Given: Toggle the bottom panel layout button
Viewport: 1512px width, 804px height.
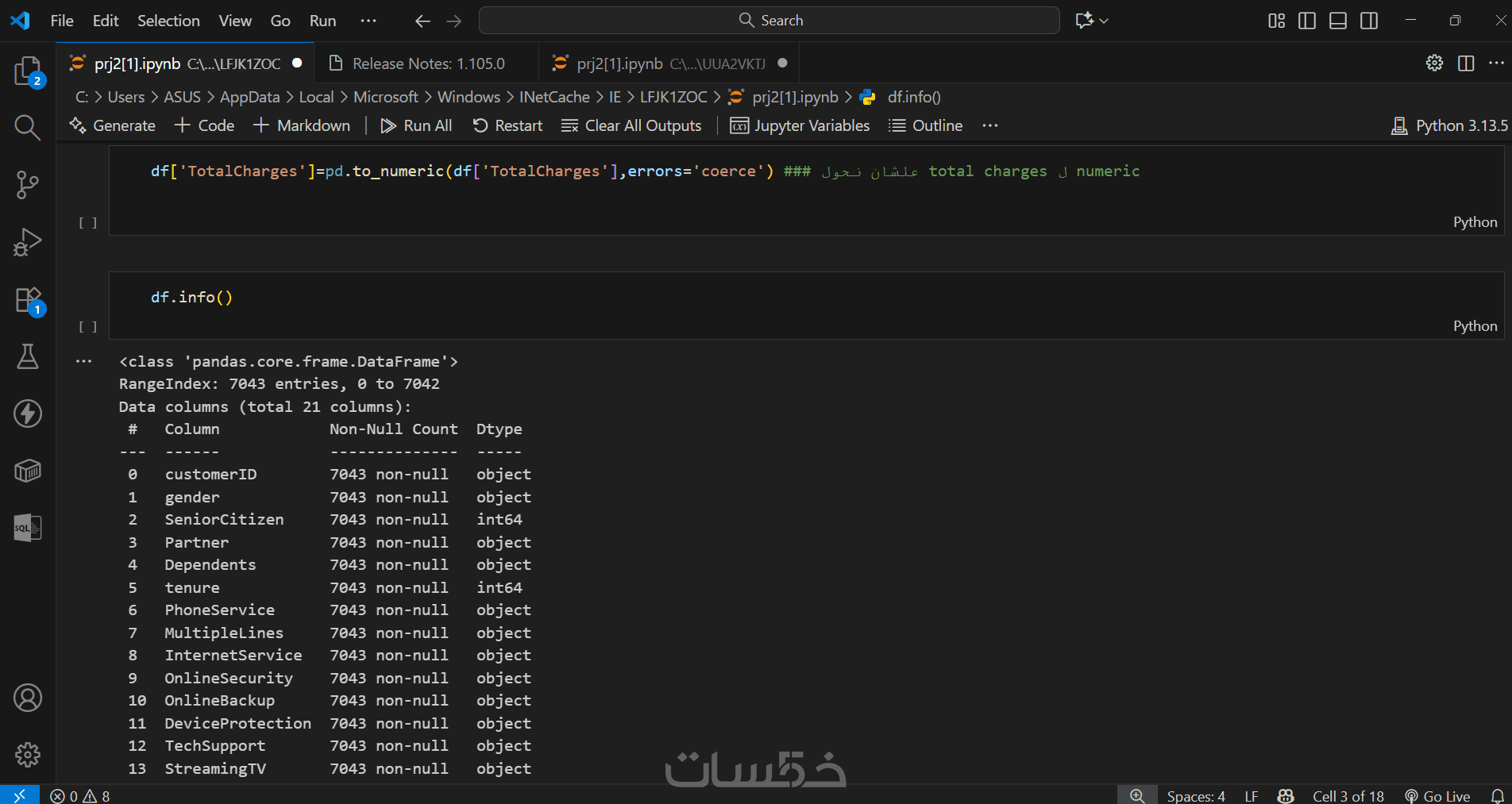Looking at the screenshot, I should 1338,21.
